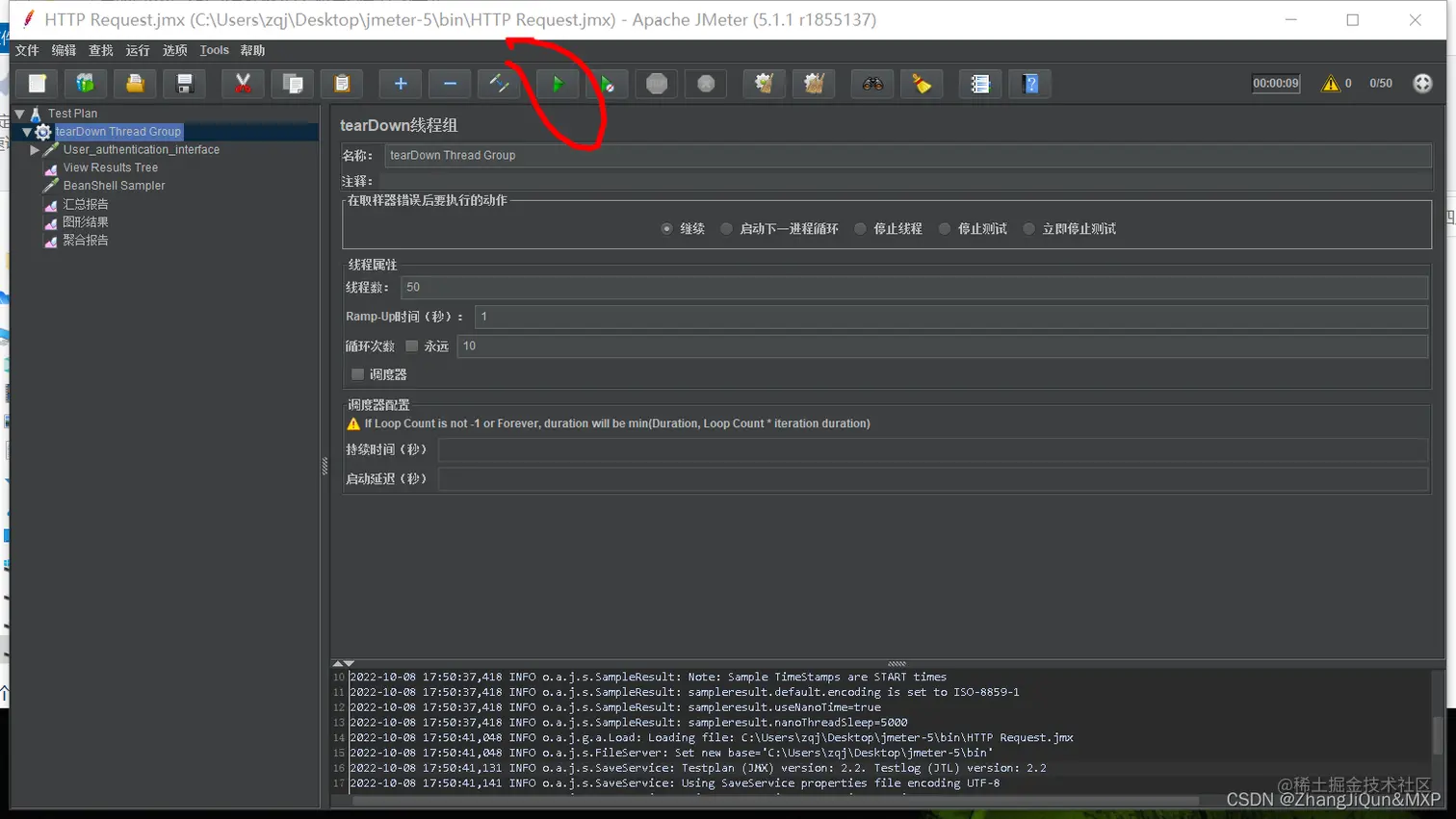The width and height of the screenshot is (1456, 819).
Task: Click the Reset search icon
Action: tap(922, 84)
